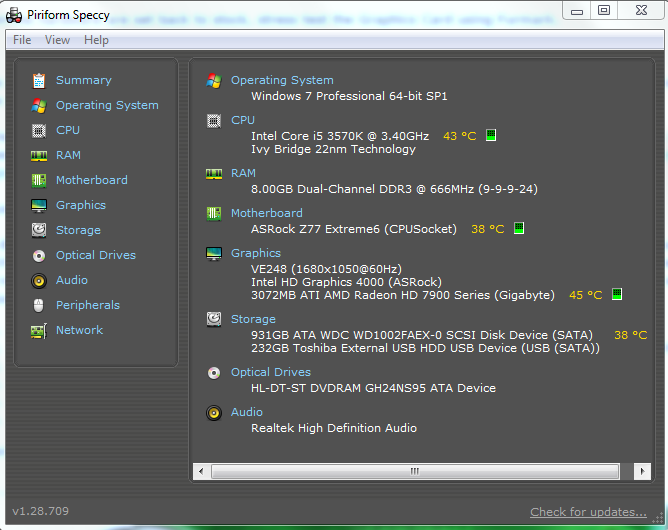Click the Optical Drives heading link in summary
The image size is (668, 530).
click(x=271, y=372)
